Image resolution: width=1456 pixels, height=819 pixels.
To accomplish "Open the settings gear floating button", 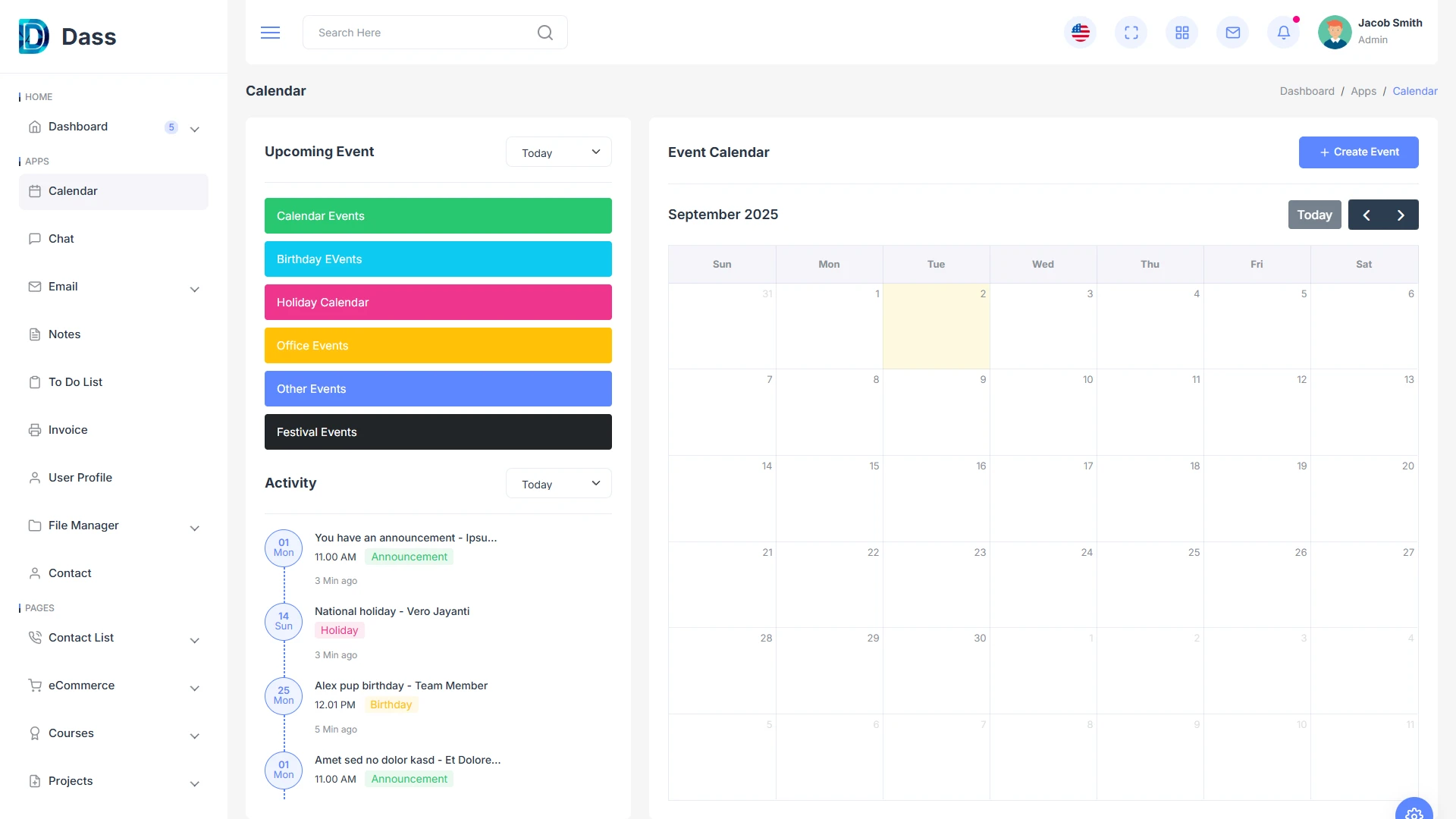I will pos(1414,810).
